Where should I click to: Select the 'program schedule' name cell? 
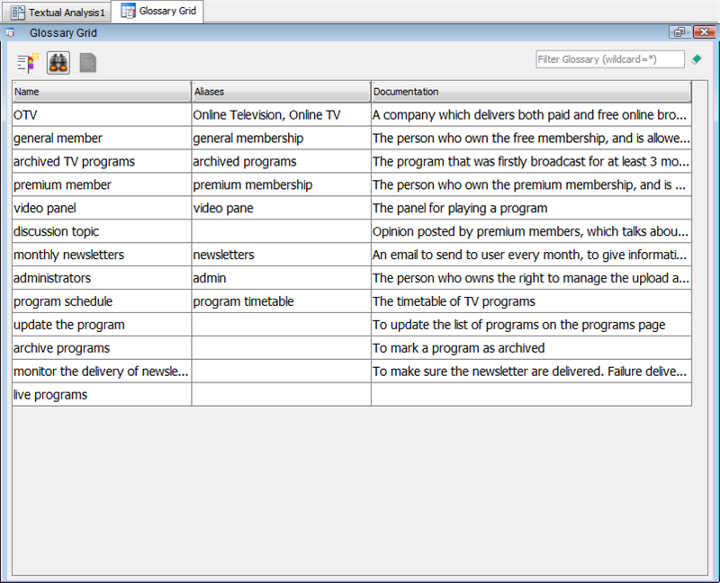point(101,302)
